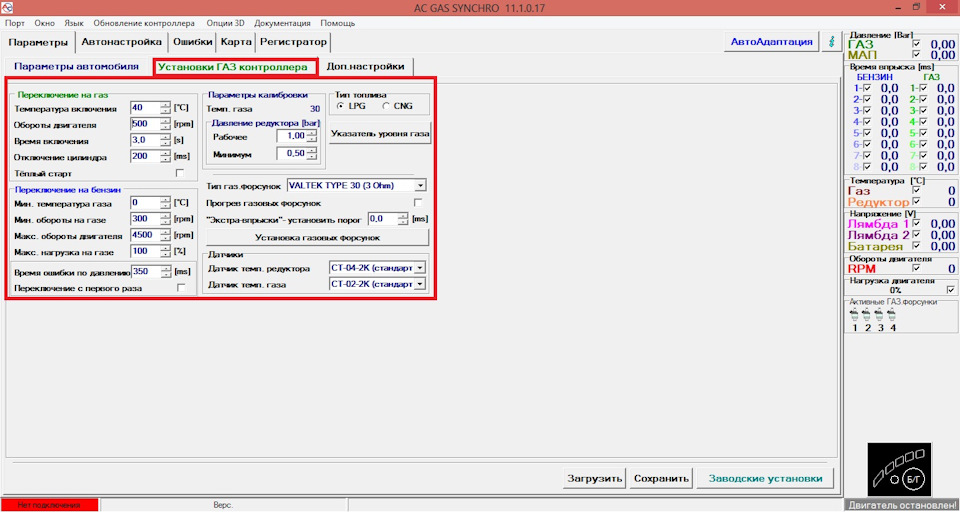Viewport: 960px width, 512px height.
Task: Toggle the ГАЗ pressure display checkbox
Action: (x=917, y=44)
